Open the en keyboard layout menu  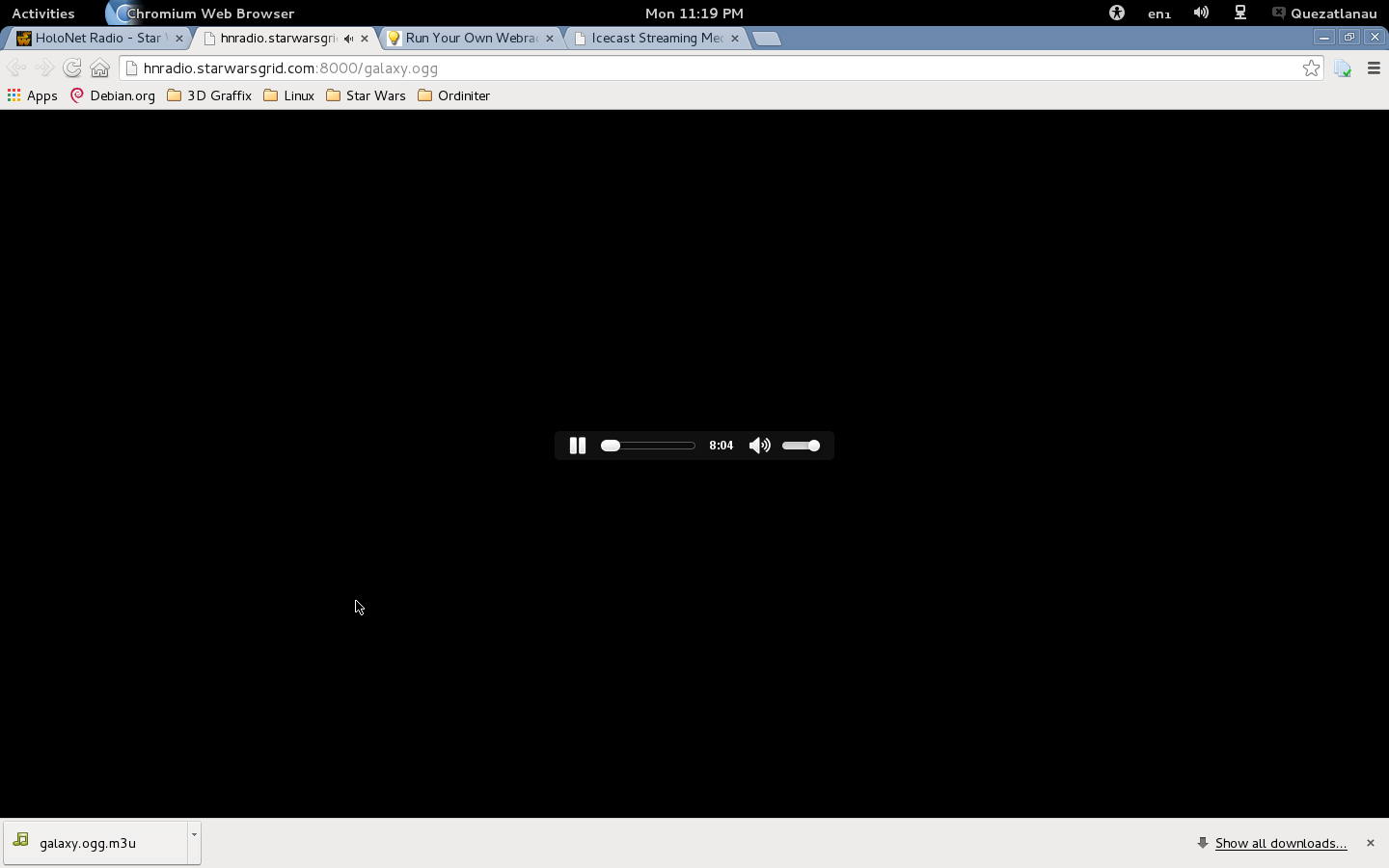click(x=1159, y=14)
